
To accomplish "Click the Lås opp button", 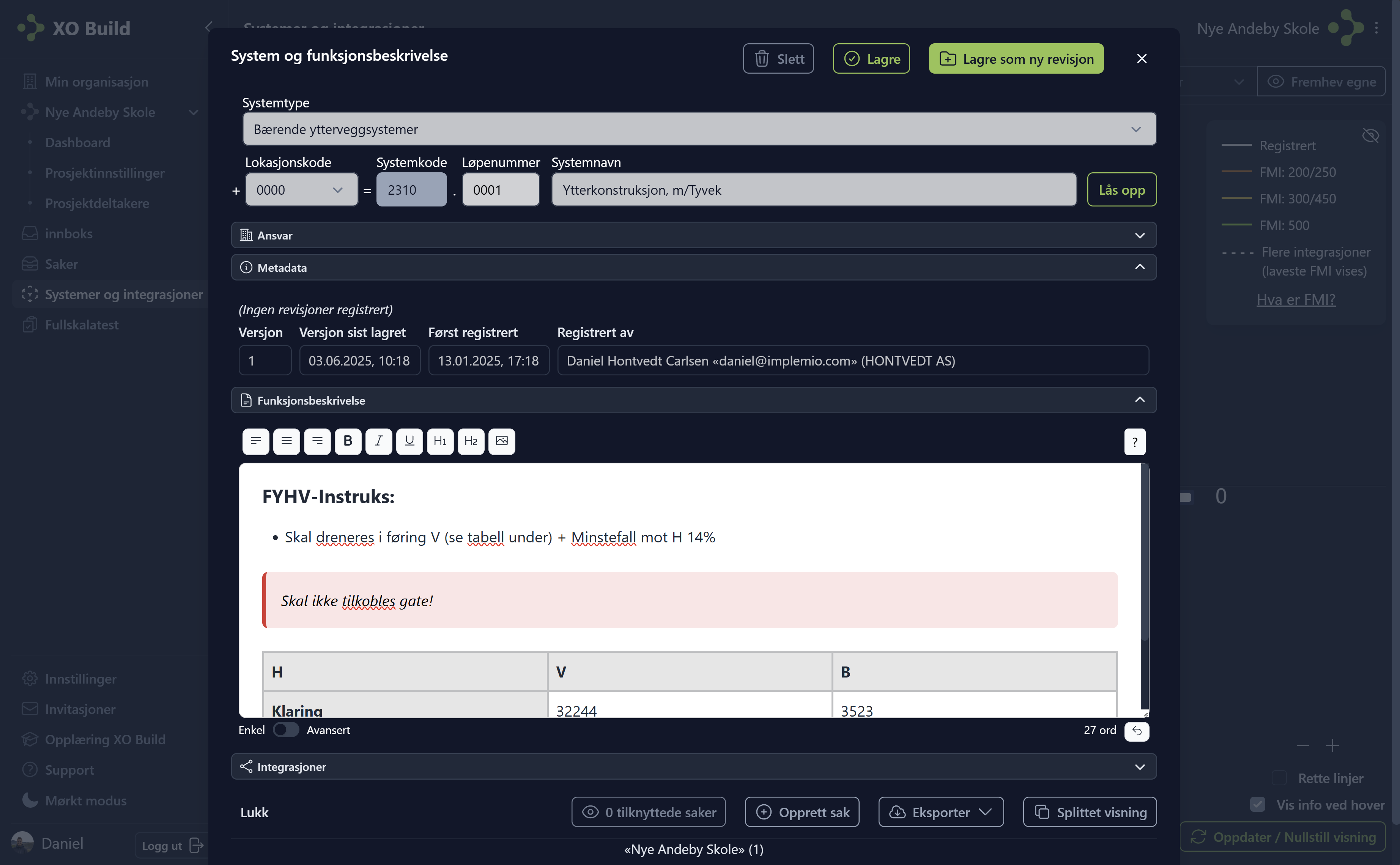I will pos(1121,190).
